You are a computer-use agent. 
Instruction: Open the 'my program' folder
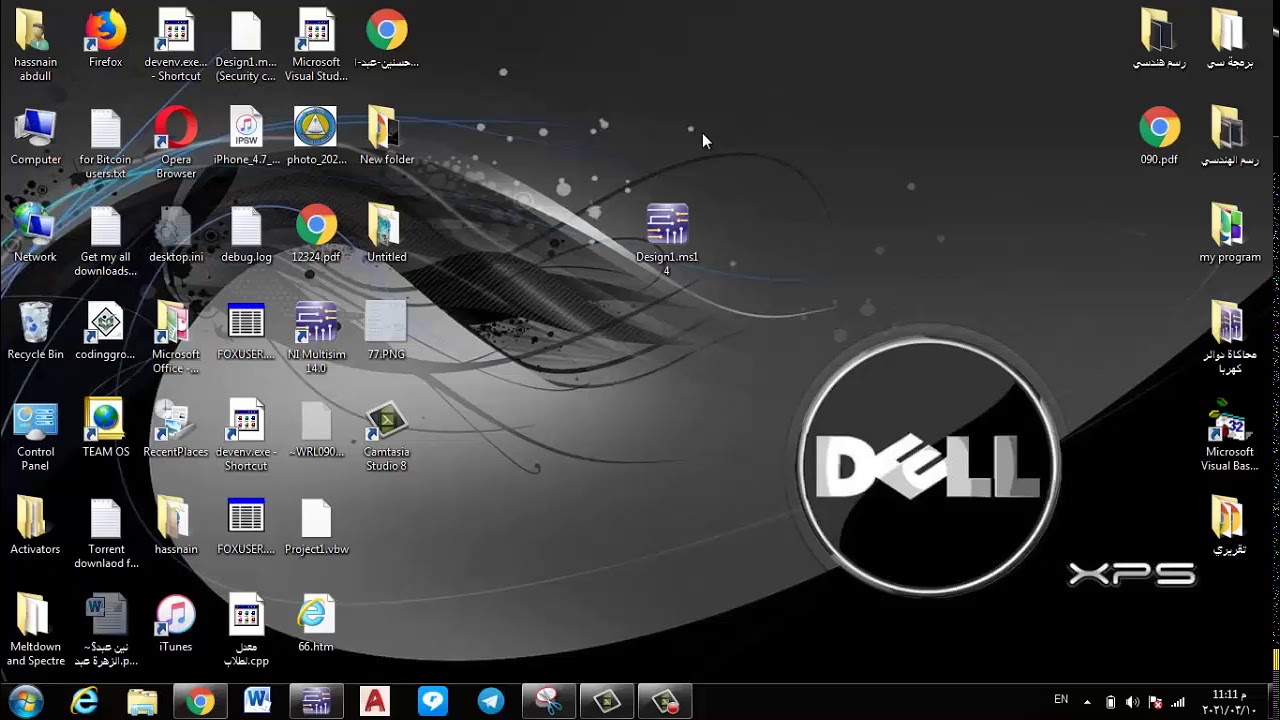click(1229, 235)
